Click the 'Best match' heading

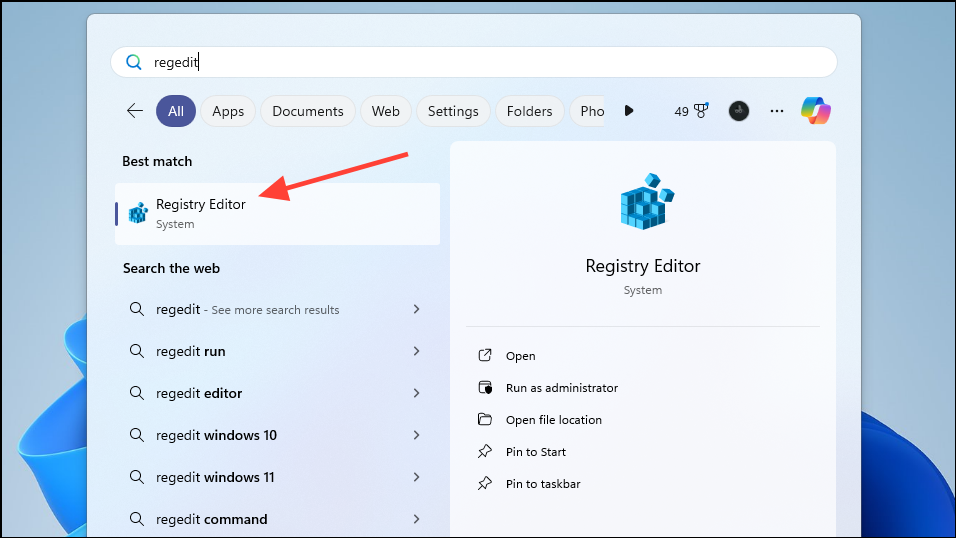(157, 162)
